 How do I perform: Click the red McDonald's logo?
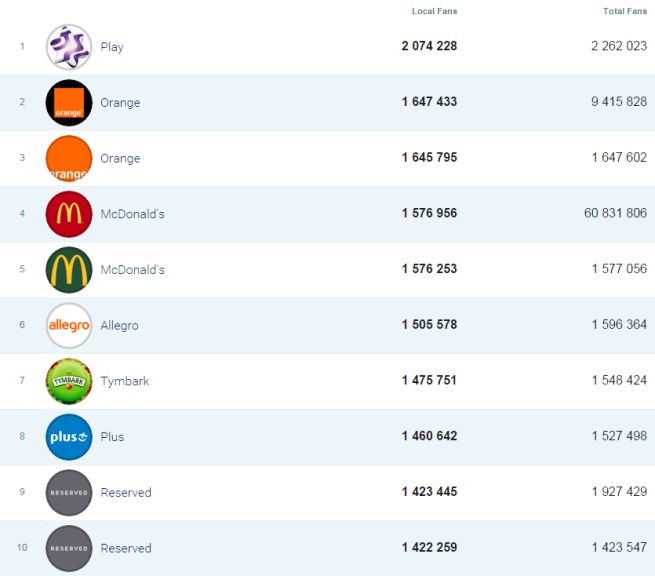(x=69, y=214)
